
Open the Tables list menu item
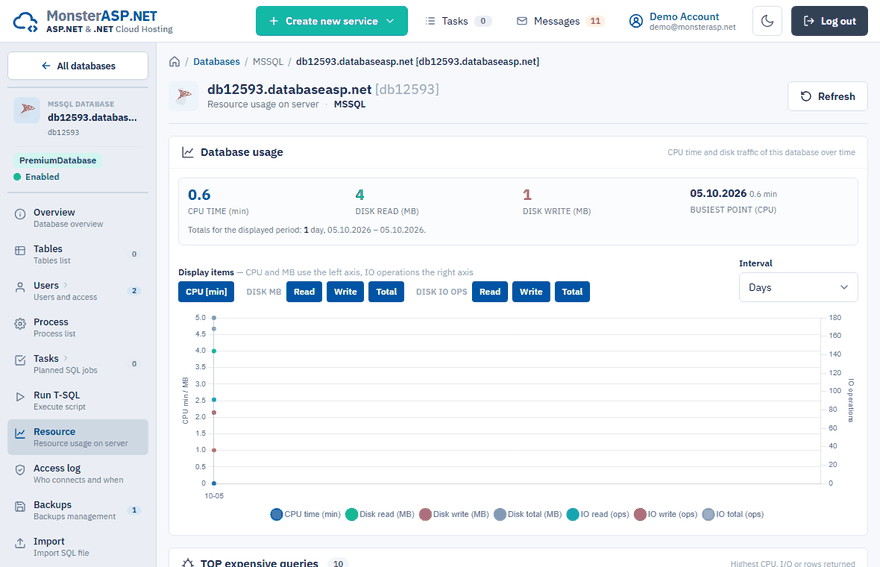click(x=78, y=254)
